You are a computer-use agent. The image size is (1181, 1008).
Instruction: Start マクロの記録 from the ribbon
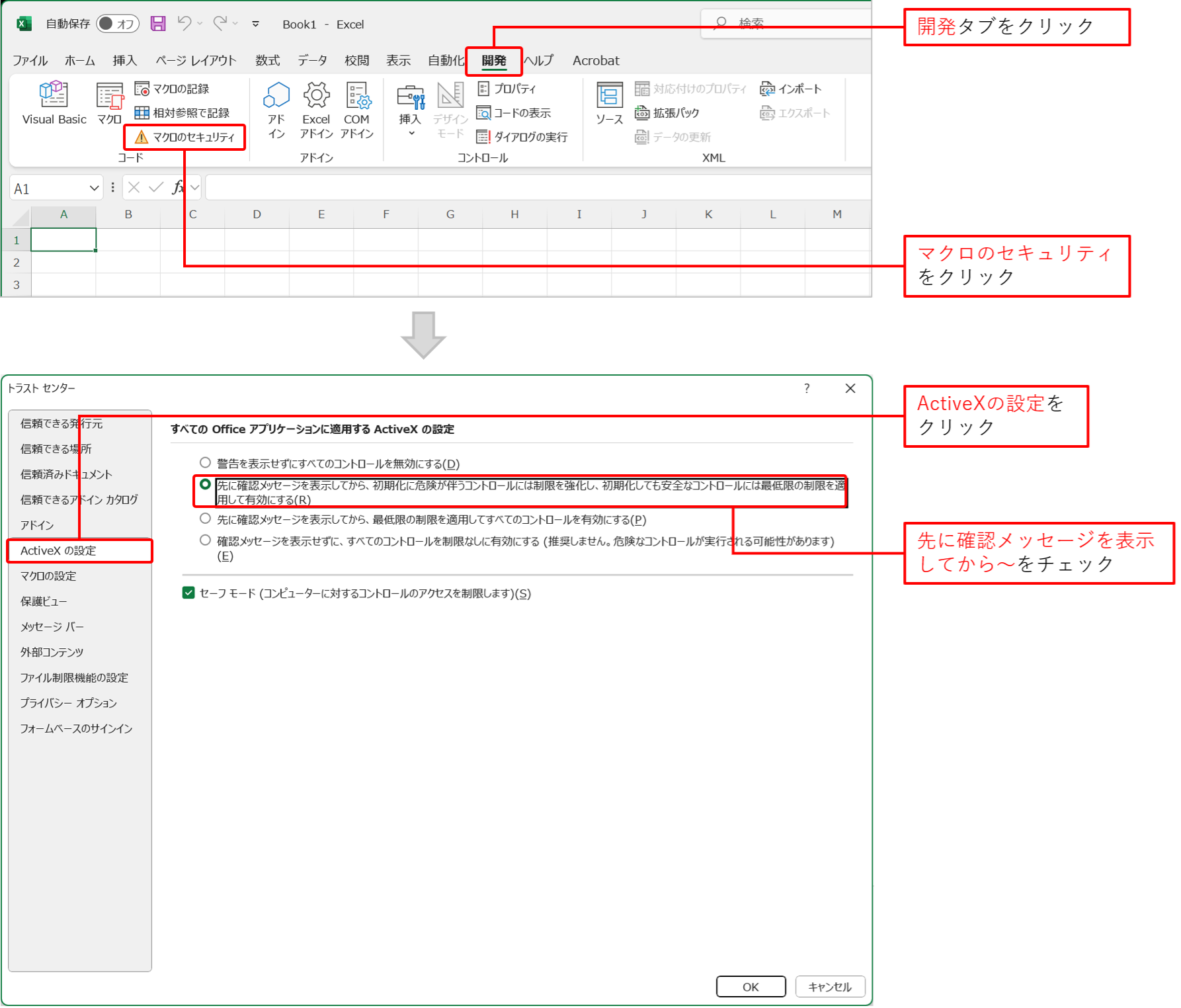pos(172,89)
